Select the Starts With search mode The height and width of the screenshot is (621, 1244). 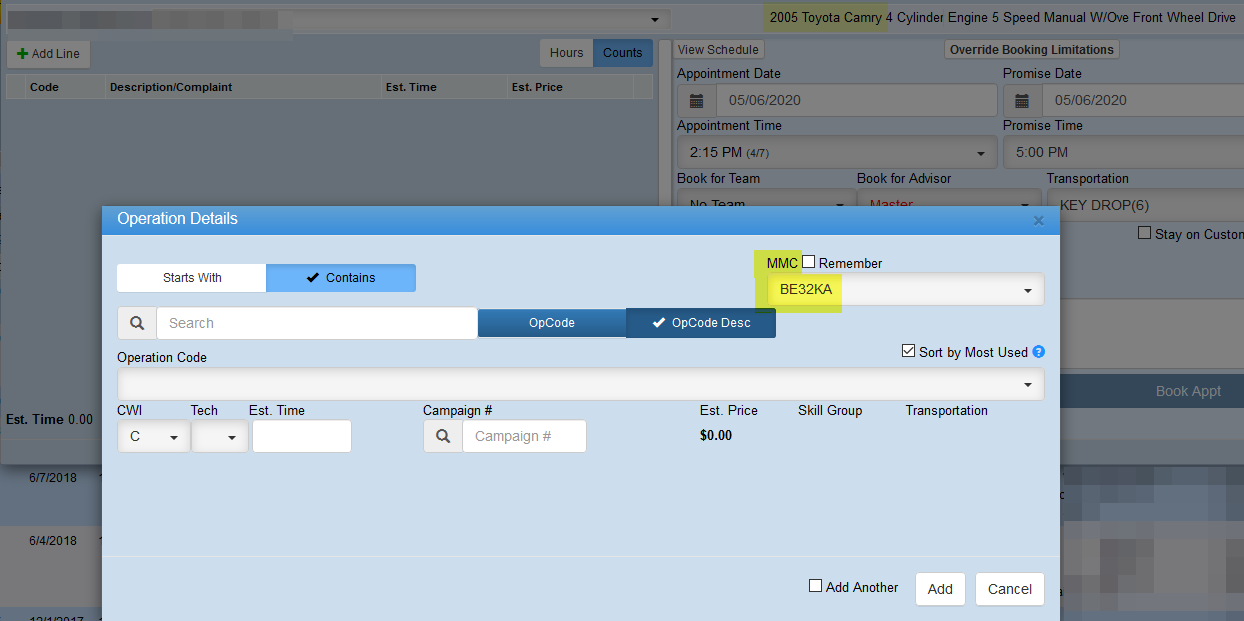(x=192, y=277)
